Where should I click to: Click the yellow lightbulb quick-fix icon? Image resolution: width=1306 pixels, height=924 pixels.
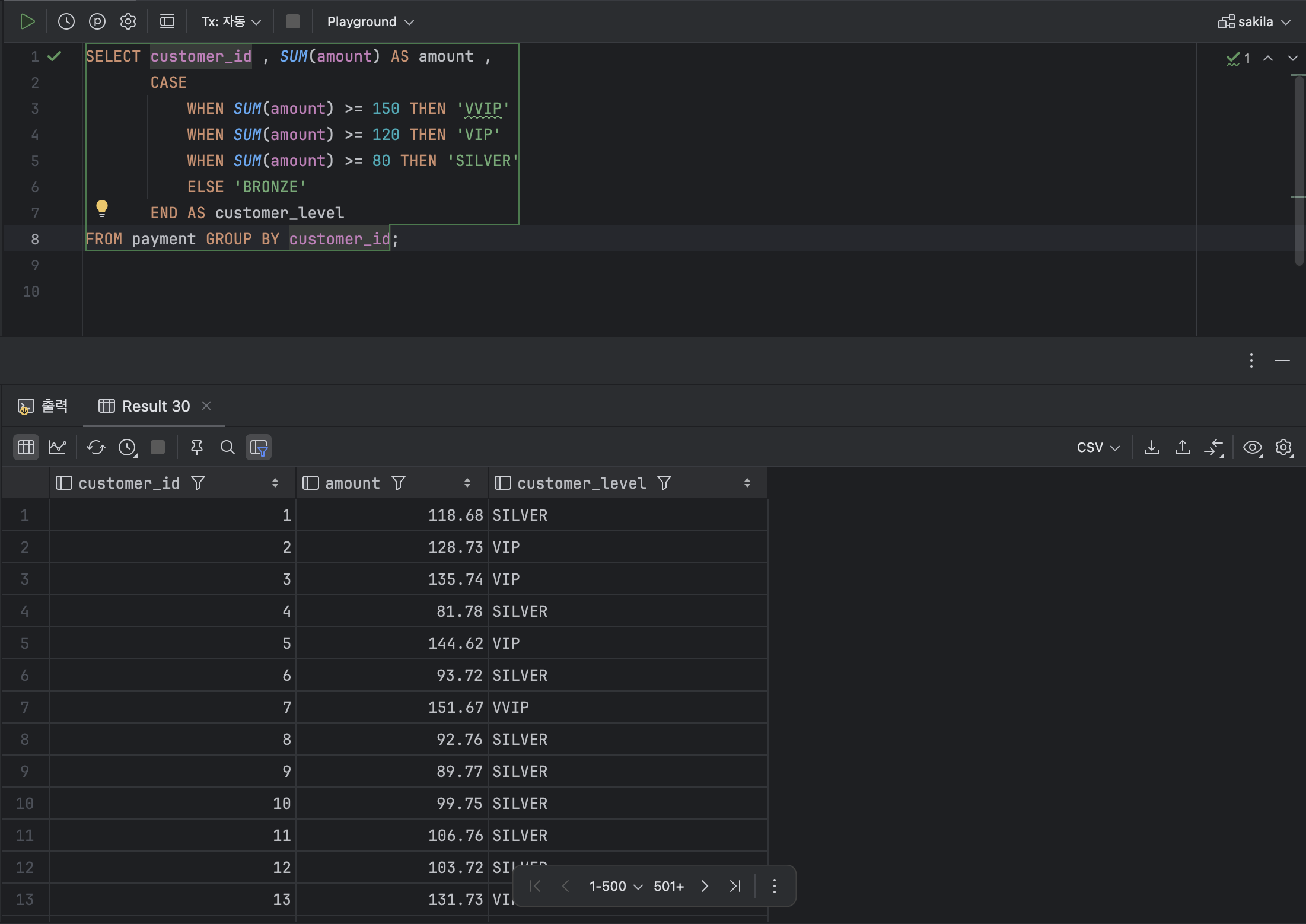coord(102,208)
